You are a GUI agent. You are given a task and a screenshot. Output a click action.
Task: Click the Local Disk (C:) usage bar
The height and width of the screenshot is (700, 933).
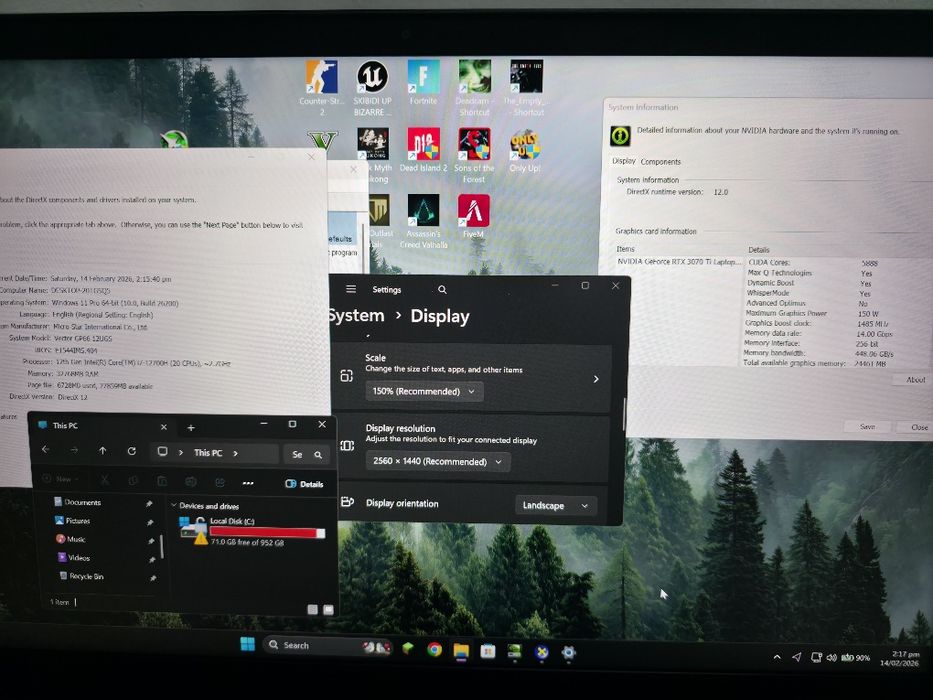click(267, 532)
